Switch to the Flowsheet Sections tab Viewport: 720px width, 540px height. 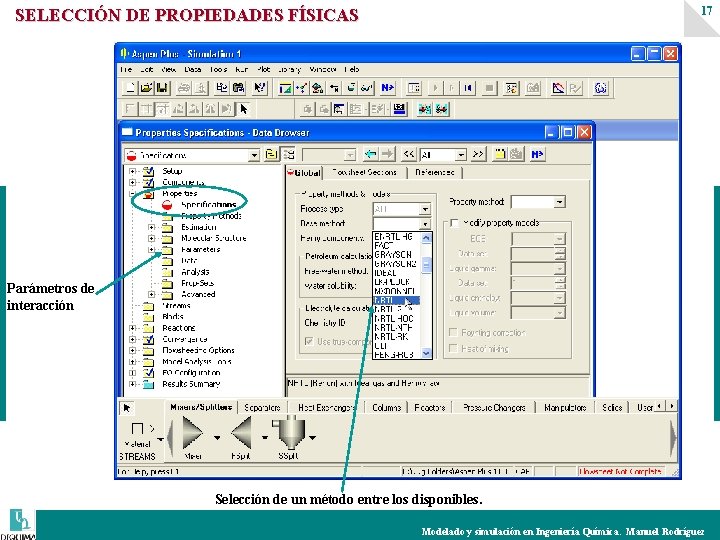tap(364, 172)
